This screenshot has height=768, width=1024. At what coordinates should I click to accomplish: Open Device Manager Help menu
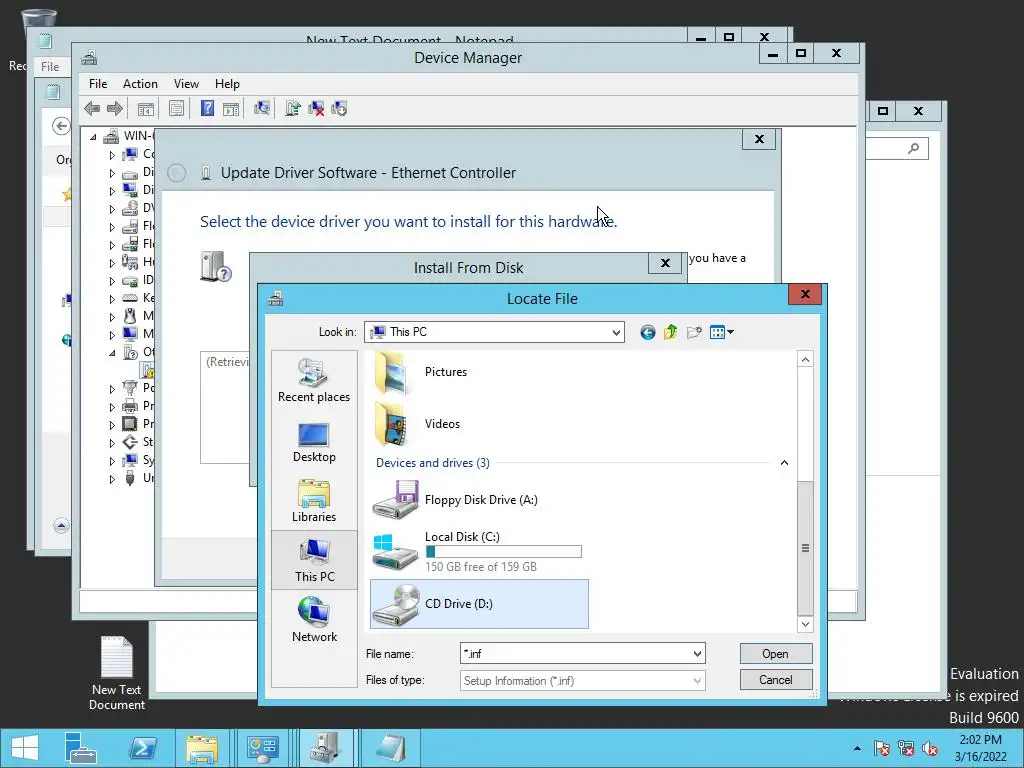[x=227, y=84]
